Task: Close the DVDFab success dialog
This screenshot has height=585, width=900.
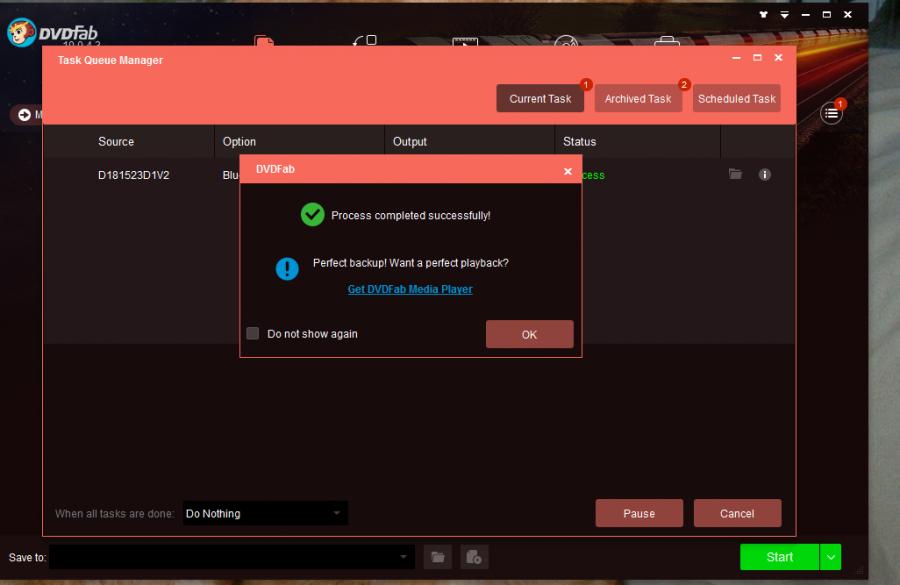Action: pos(568,171)
